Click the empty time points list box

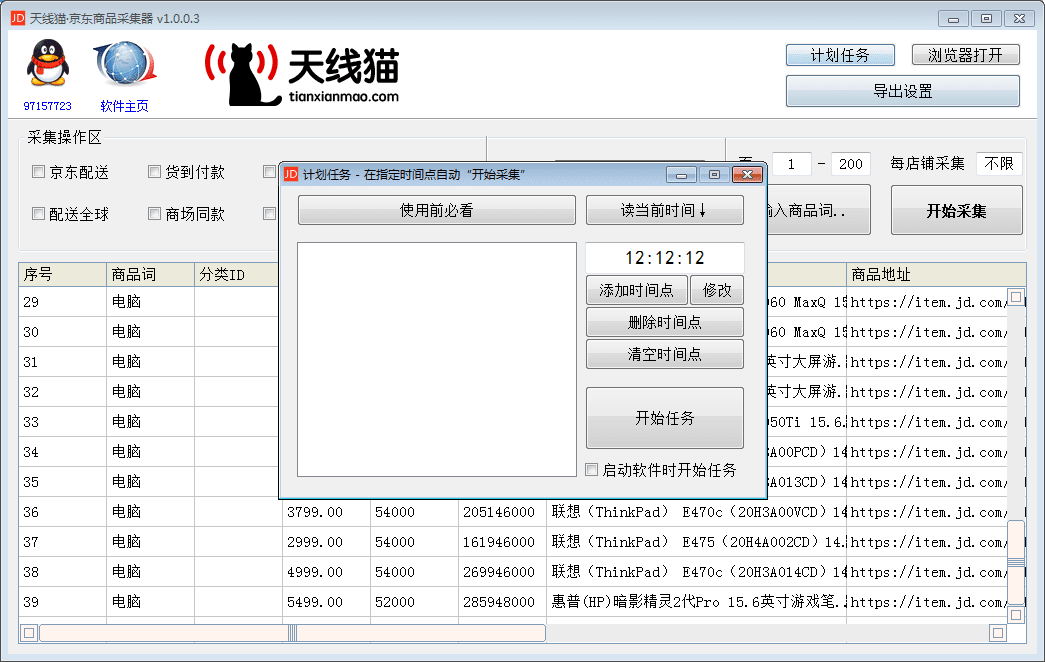click(437, 359)
